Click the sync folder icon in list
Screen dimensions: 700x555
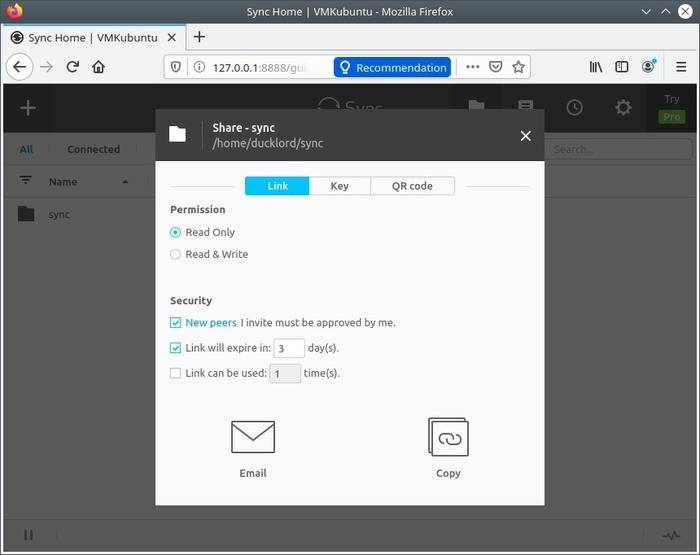point(26,214)
